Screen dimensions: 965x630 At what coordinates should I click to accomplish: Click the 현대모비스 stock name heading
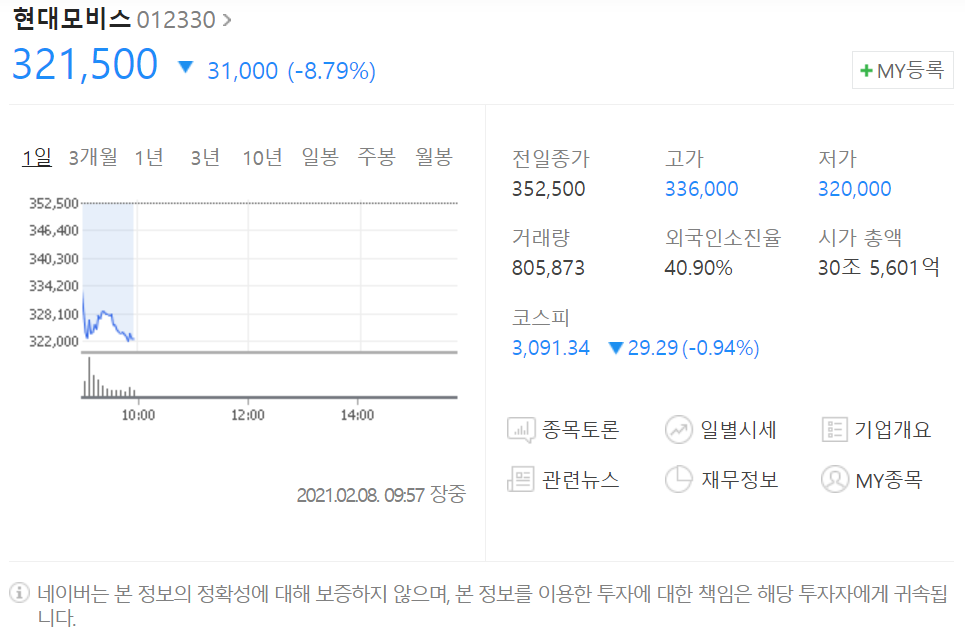point(72,19)
